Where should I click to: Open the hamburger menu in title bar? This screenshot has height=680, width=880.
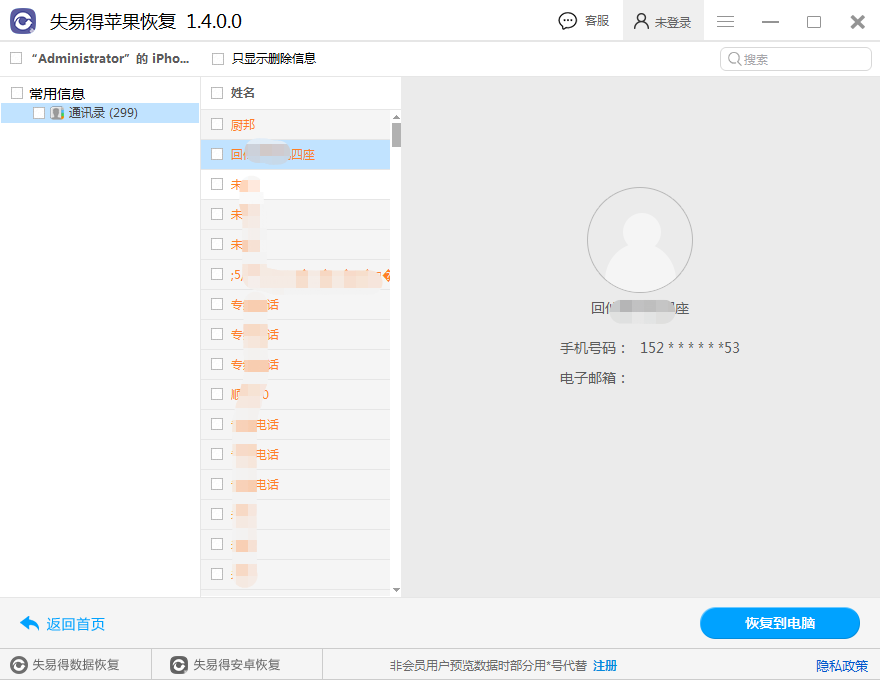coord(725,21)
